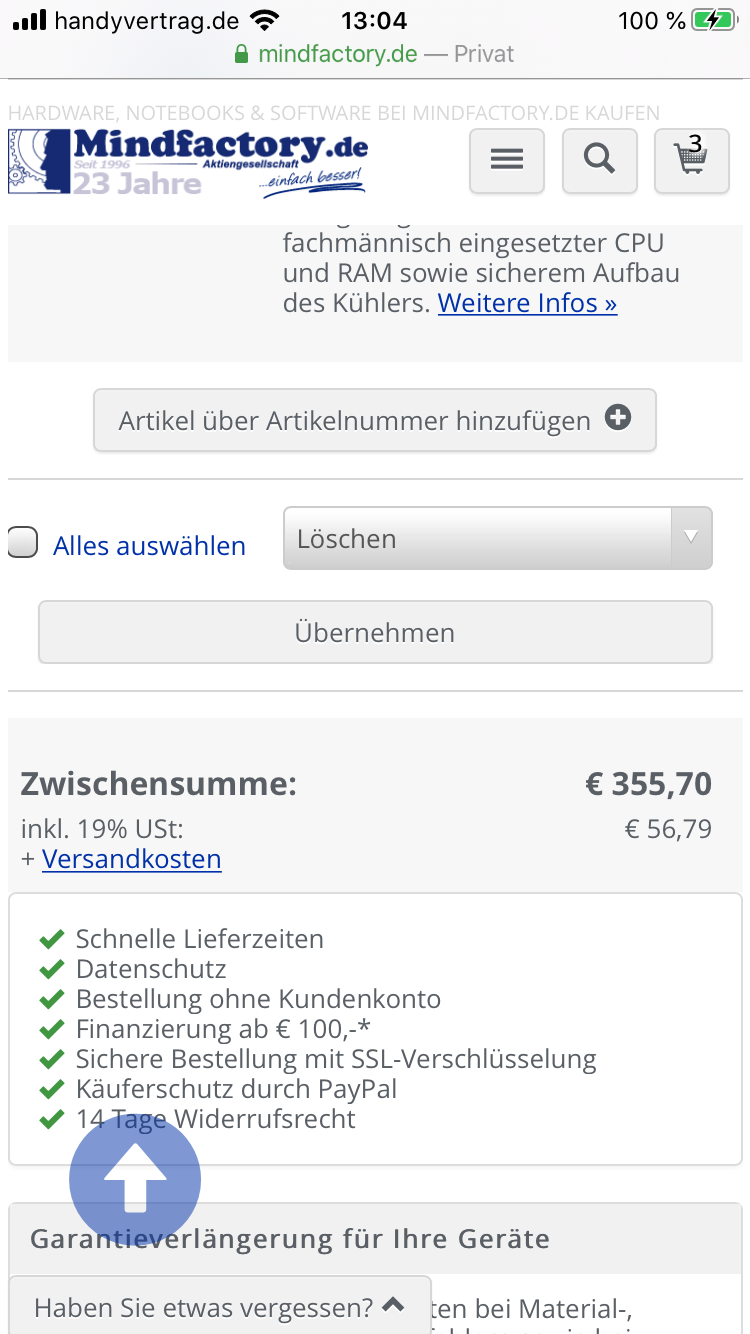
Task: Tap the scroll-to-top arrow
Action: pyautogui.click(x=135, y=1180)
